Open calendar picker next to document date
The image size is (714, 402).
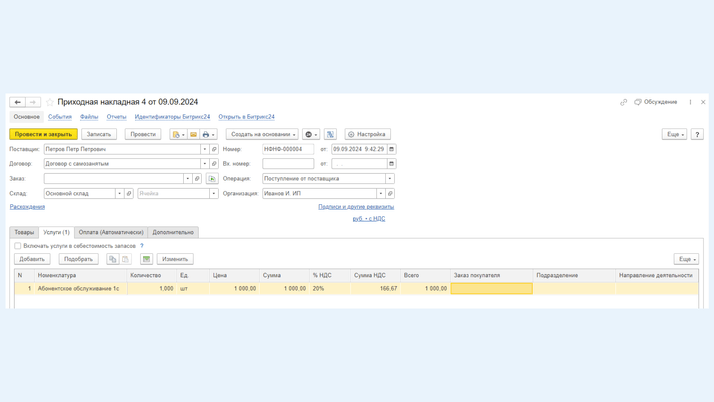click(x=391, y=149)
